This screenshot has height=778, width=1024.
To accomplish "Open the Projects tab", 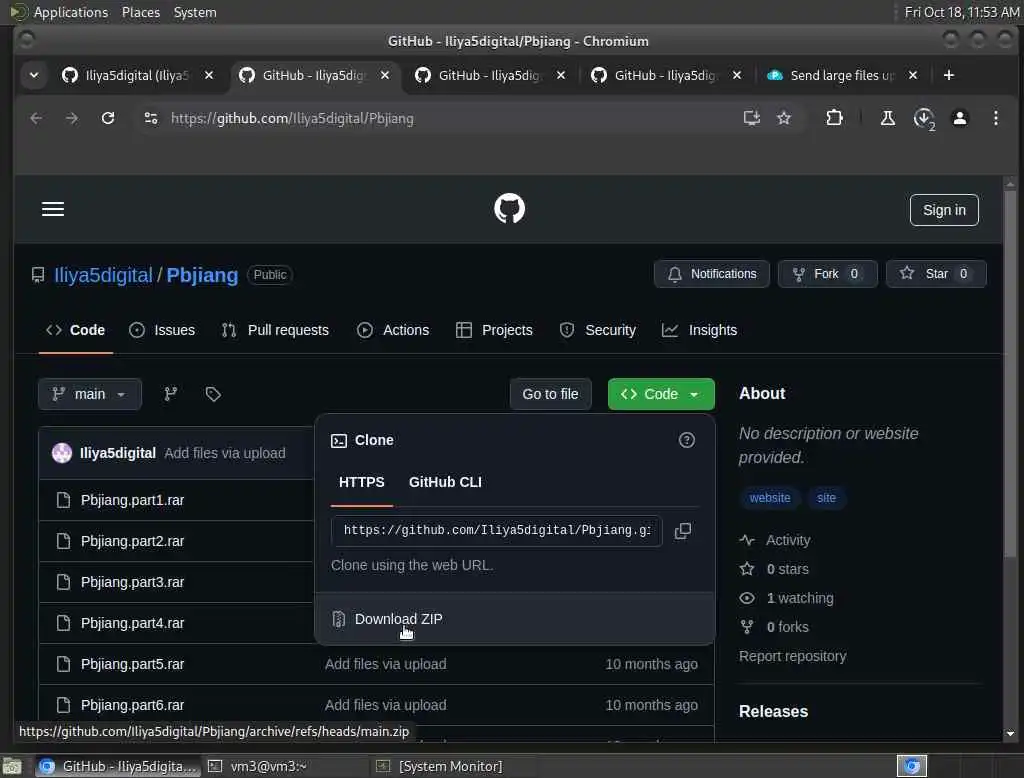I will (x=494, y=331).
